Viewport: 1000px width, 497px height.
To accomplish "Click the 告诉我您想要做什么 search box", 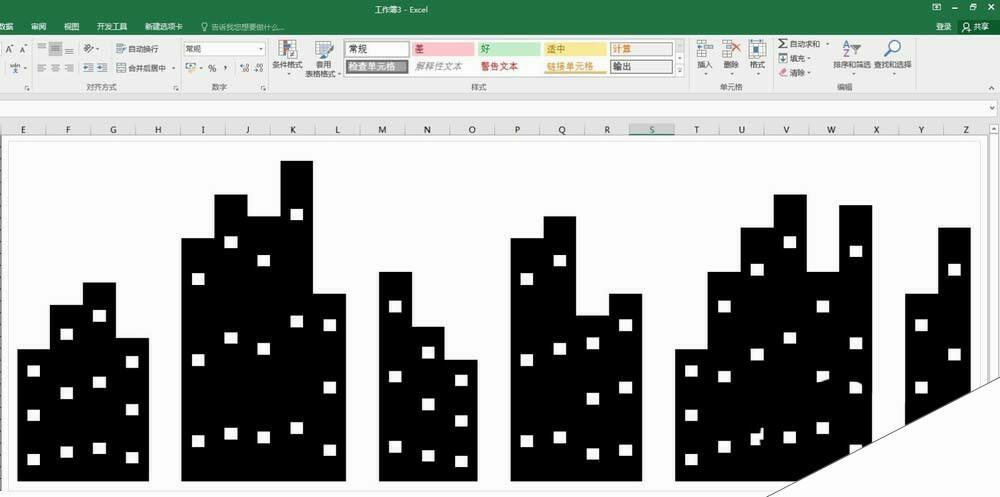I will [x=244, y=27].
